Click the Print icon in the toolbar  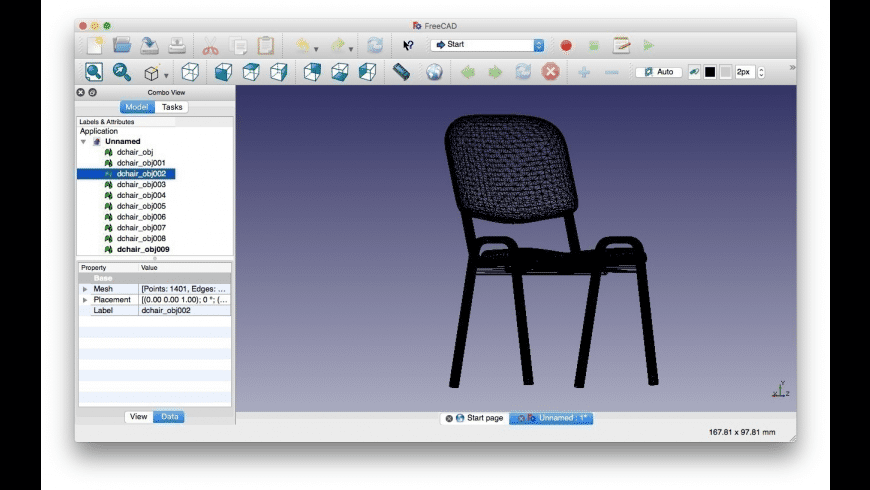pos(177,45)
